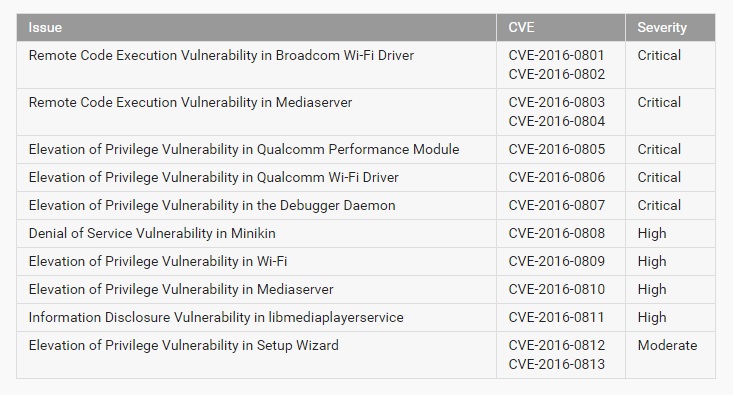Click Elevation of Privilege in Wi-Fi issue
Image resolution: width=733 pixels, height=395 pixels.
pyautogui.click(x=158, y=261)
